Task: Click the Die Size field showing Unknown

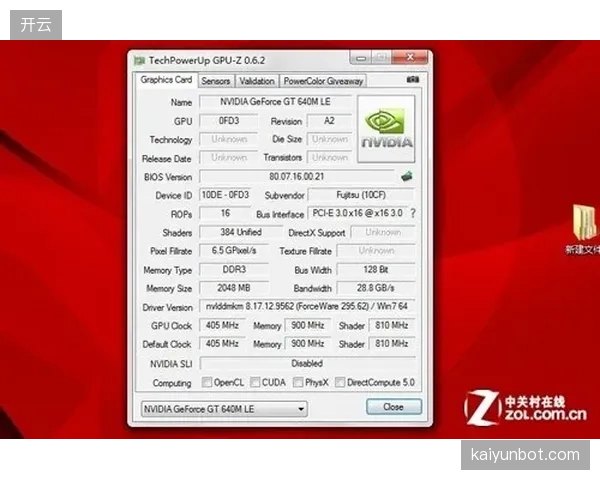Action: (x=329, y=139)
